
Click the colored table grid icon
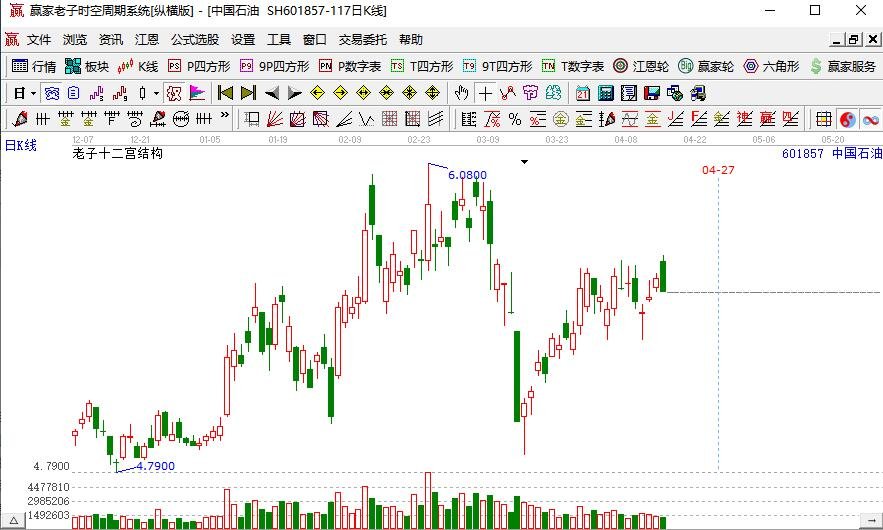click(x=824, y=119)
